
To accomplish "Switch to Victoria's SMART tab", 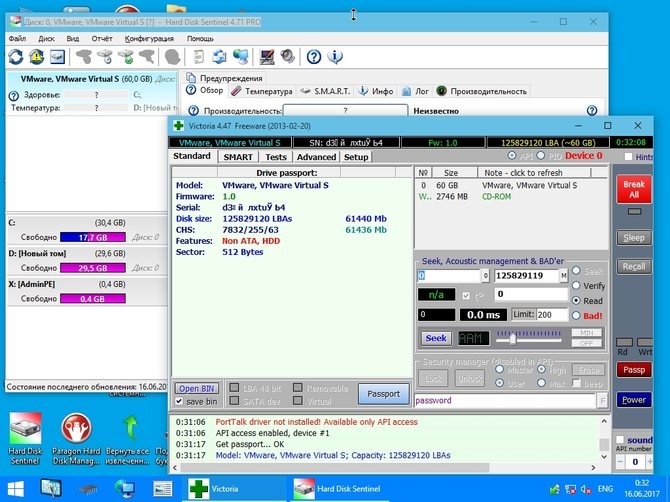I will [238, 157].
